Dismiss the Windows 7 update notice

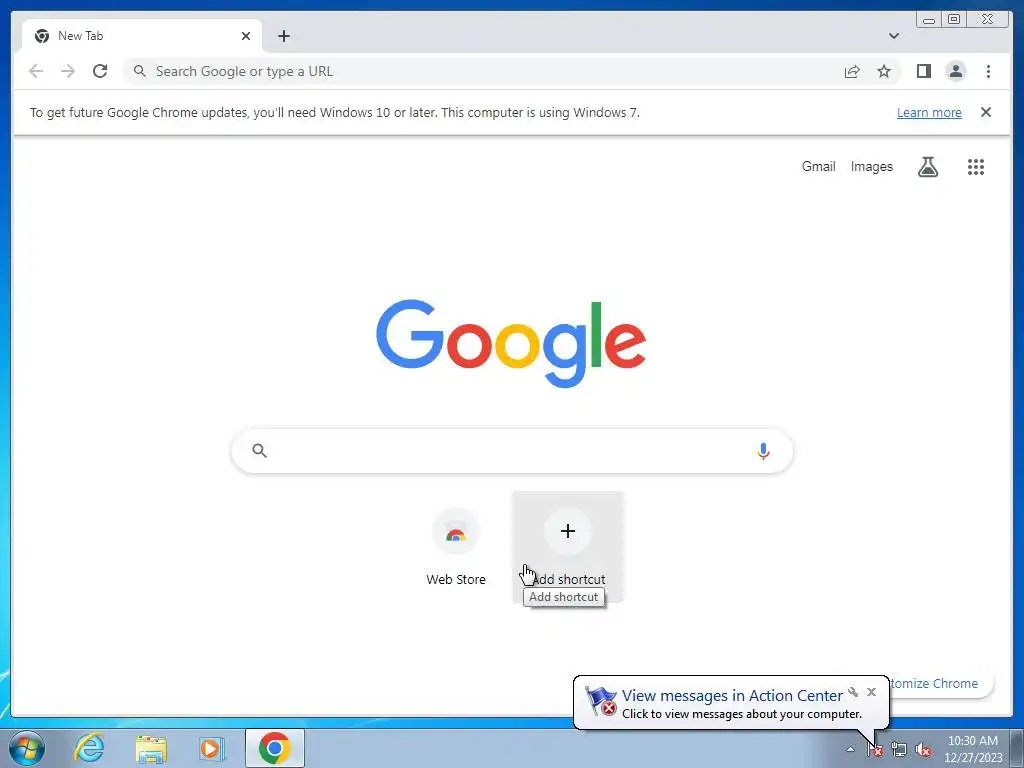click(985, 112)
